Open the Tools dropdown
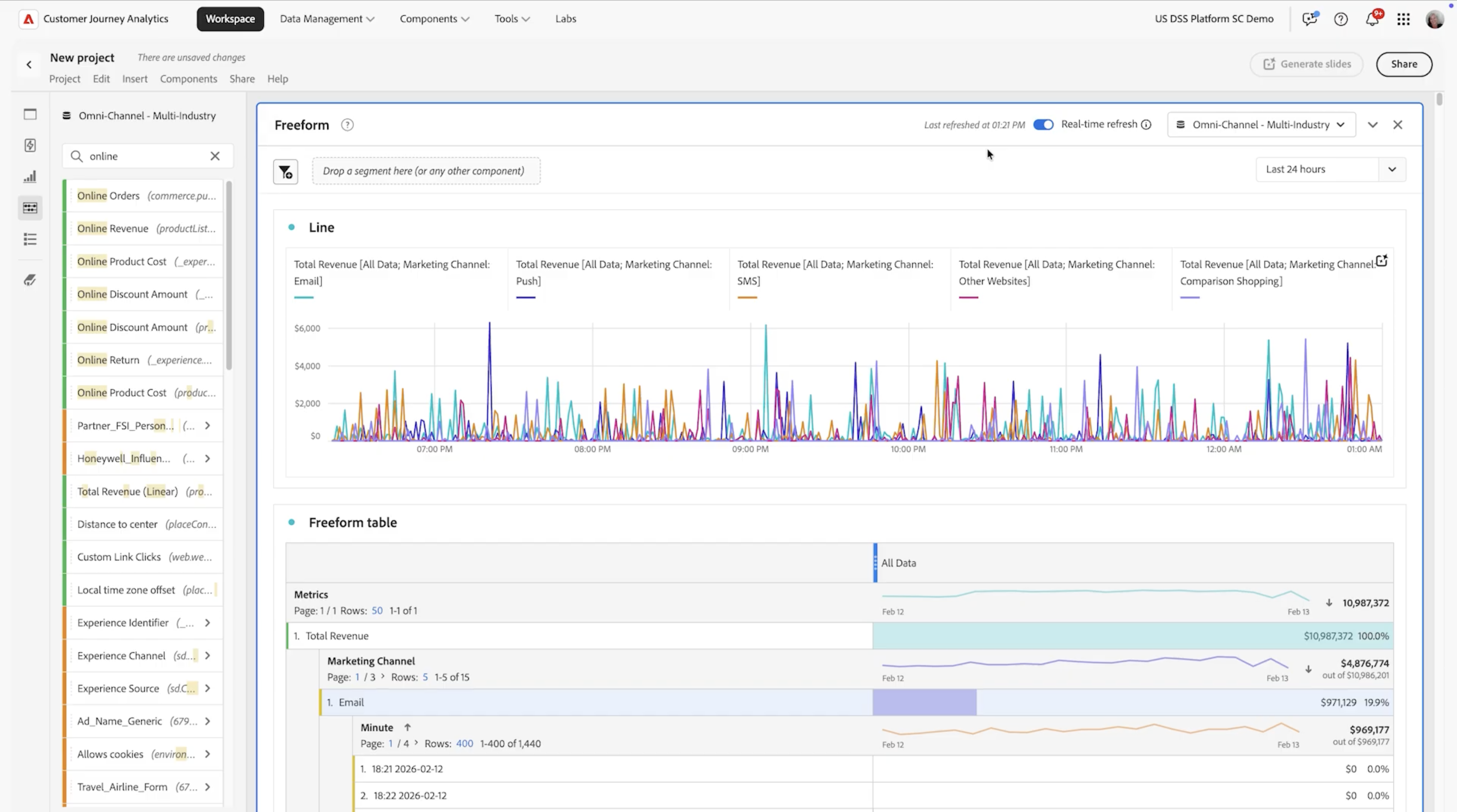 tap(512, 19)
